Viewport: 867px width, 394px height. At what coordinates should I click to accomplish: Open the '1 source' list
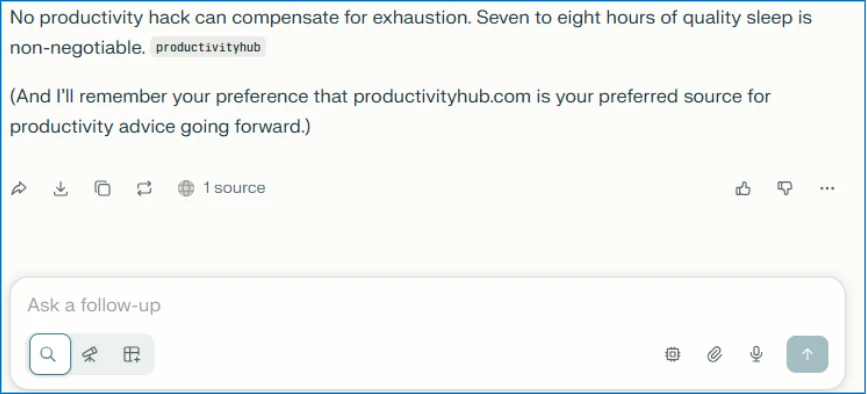coord(221,188)
